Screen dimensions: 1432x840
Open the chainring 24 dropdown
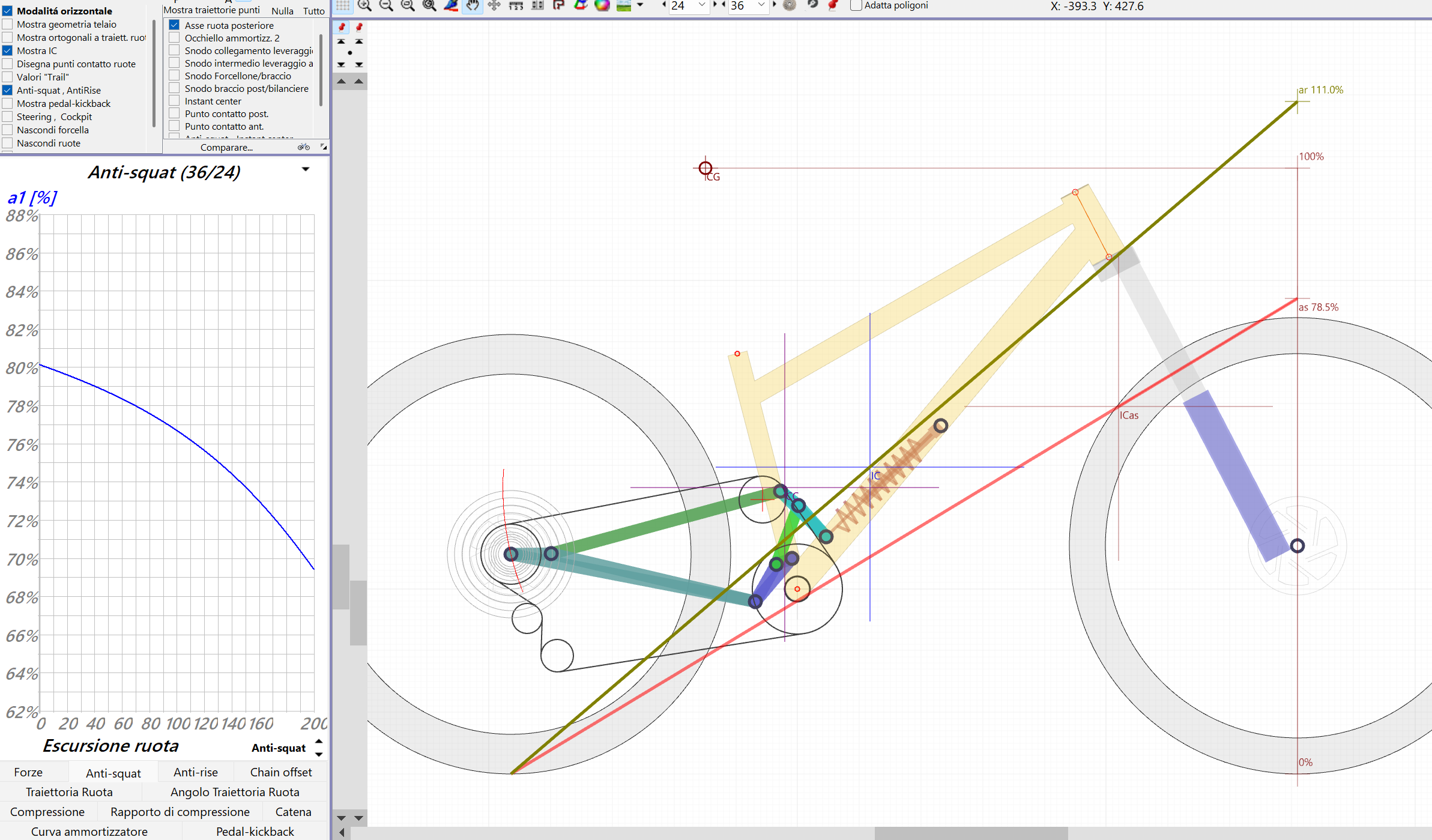pos(702,5)
